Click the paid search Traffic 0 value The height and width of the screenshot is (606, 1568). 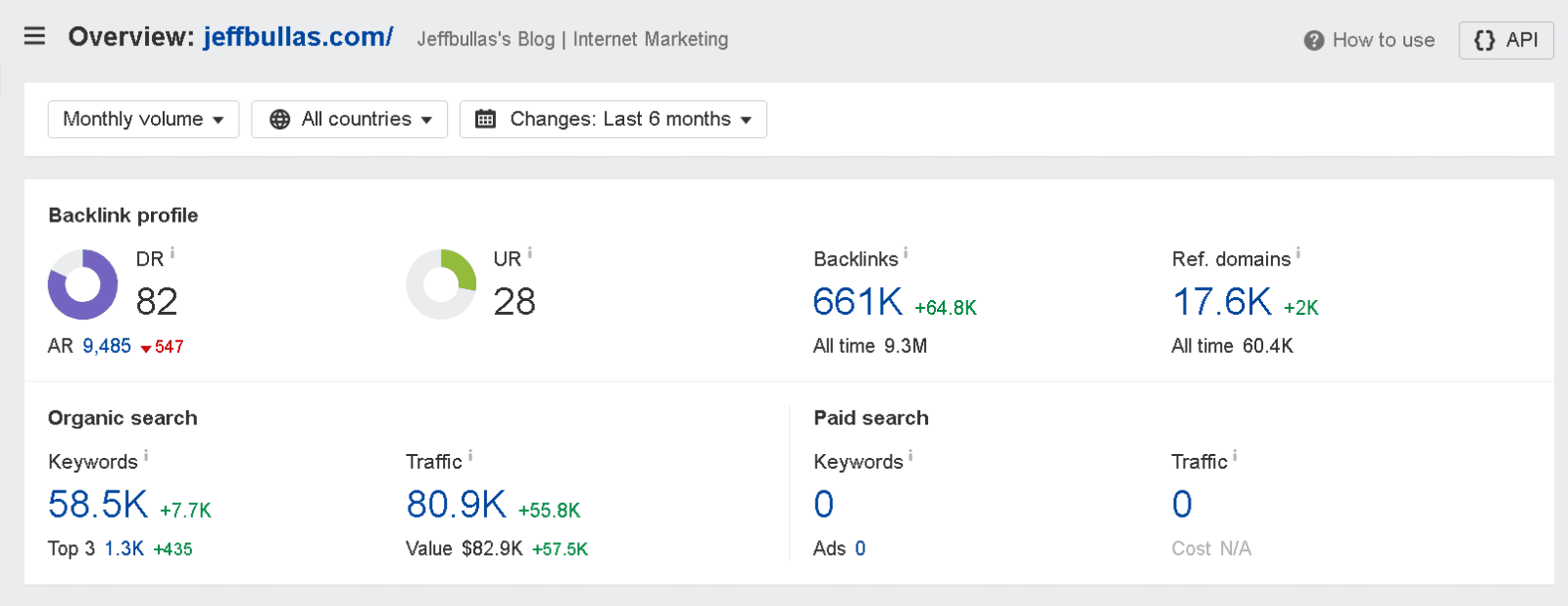1182,505
